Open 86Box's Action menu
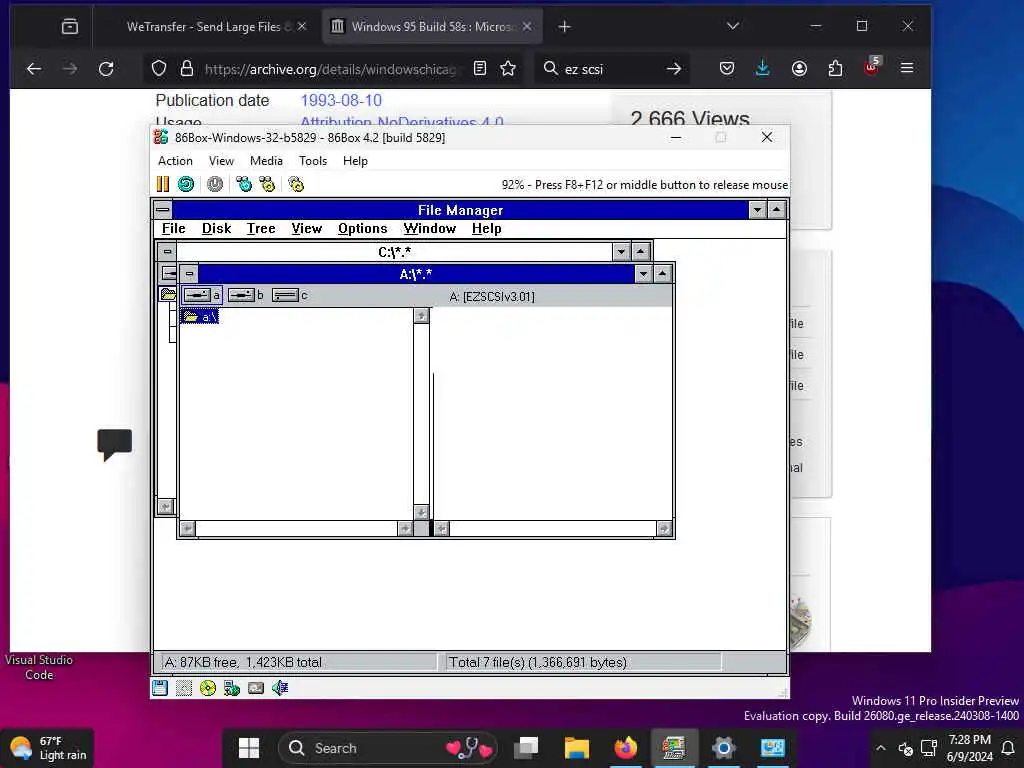The width and height of the screenshot is (1024, 768). 175,161
